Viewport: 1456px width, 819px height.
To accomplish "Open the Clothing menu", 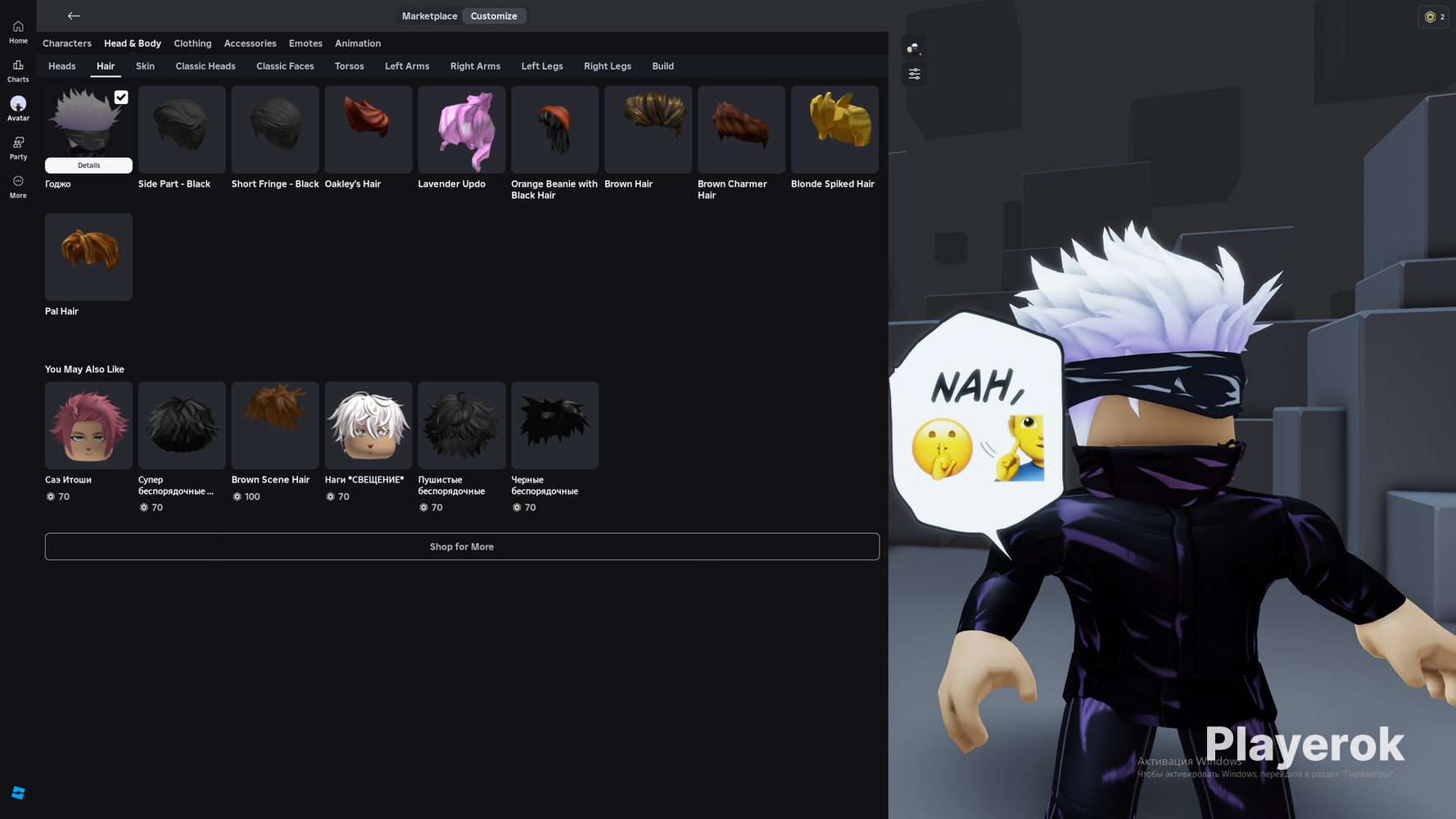I will click(192, 43).
